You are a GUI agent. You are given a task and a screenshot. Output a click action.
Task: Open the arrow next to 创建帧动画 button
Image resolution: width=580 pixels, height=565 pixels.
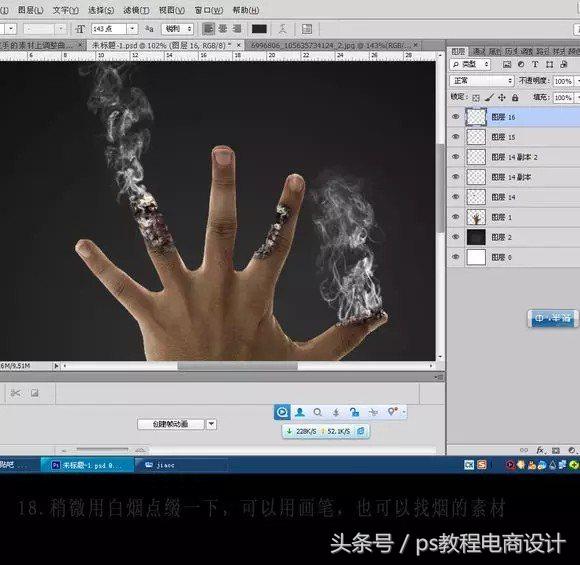tap(211, 424)
